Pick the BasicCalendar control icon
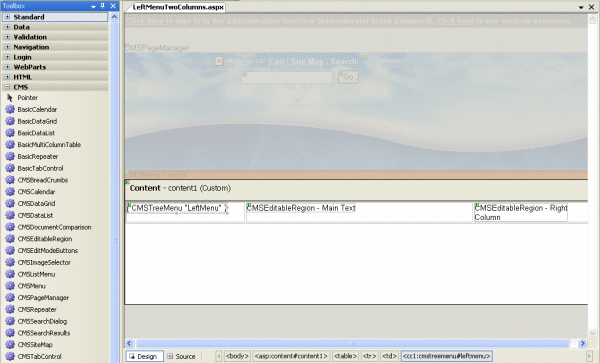The height and width of the screenshot is (363, 600). [10, 109]
